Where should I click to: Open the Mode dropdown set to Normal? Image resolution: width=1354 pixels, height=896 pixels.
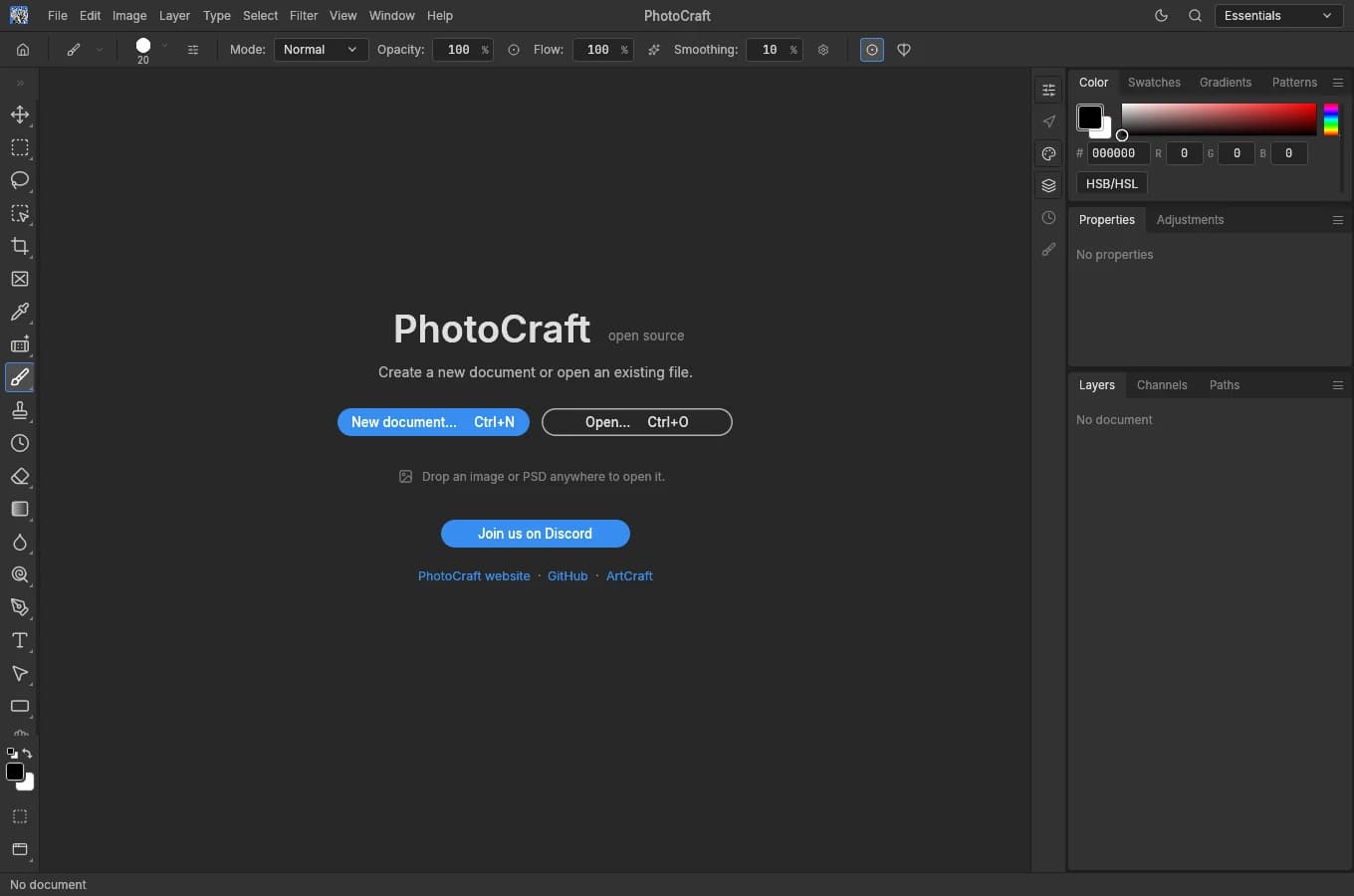321,50
